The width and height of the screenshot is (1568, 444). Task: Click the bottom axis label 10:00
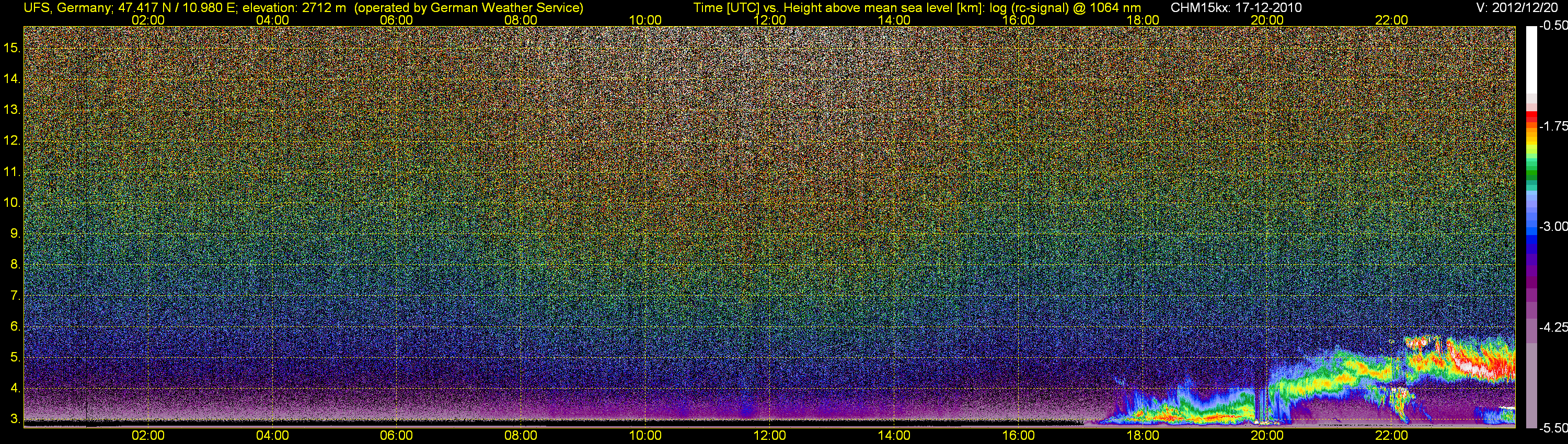point(645,436)
